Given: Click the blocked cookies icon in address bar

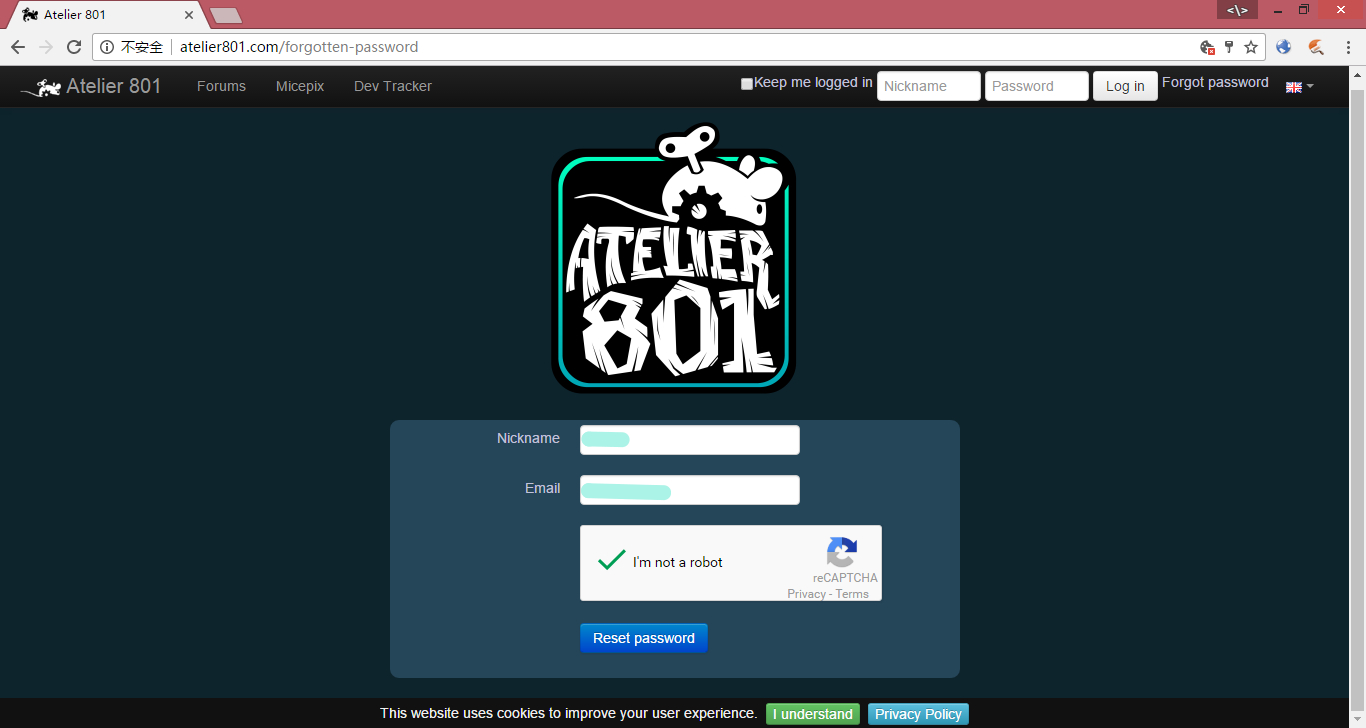Looking at the screenshot, I should [x=1207, y=47].
